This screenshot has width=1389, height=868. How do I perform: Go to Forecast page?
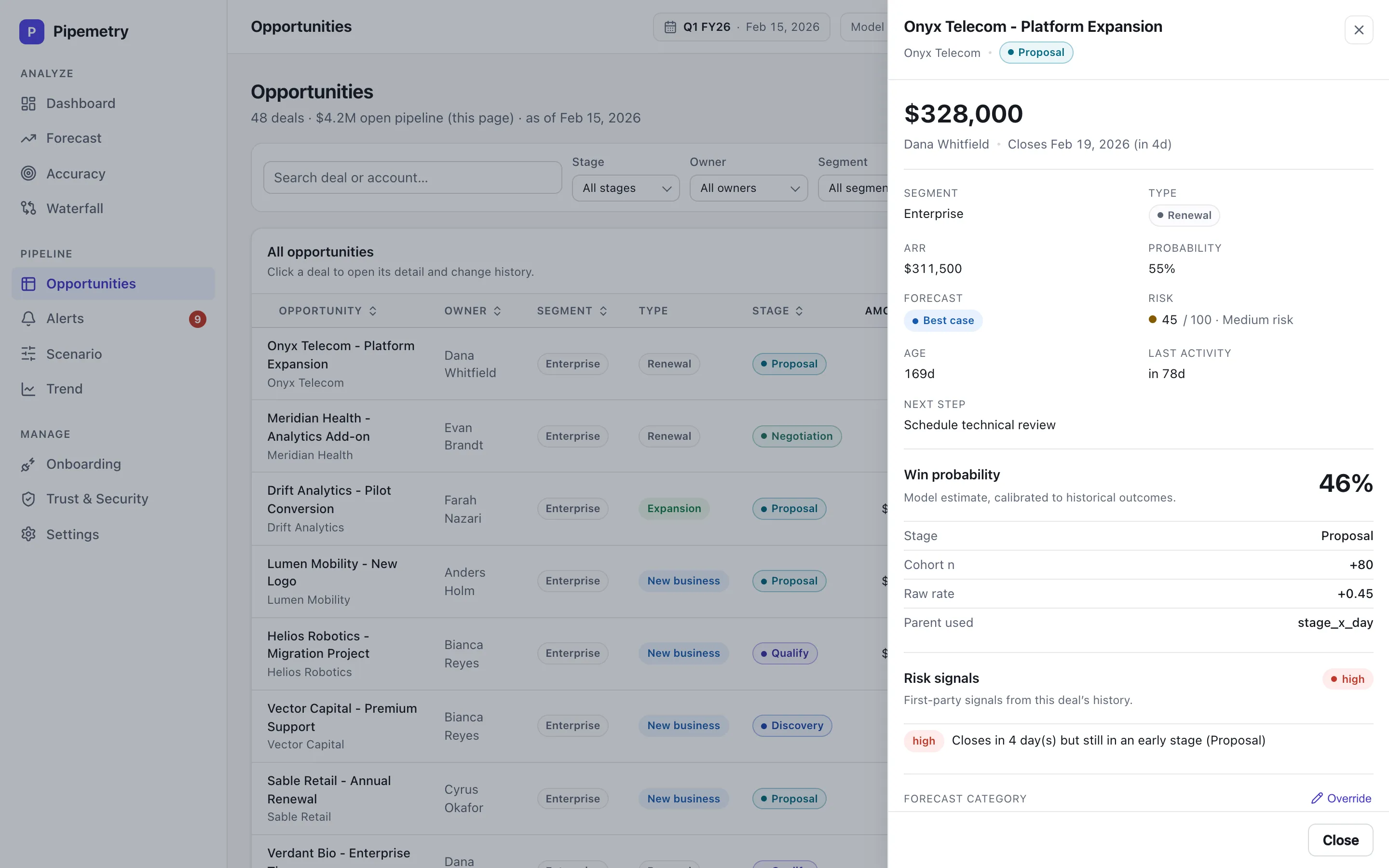(113, 138)
